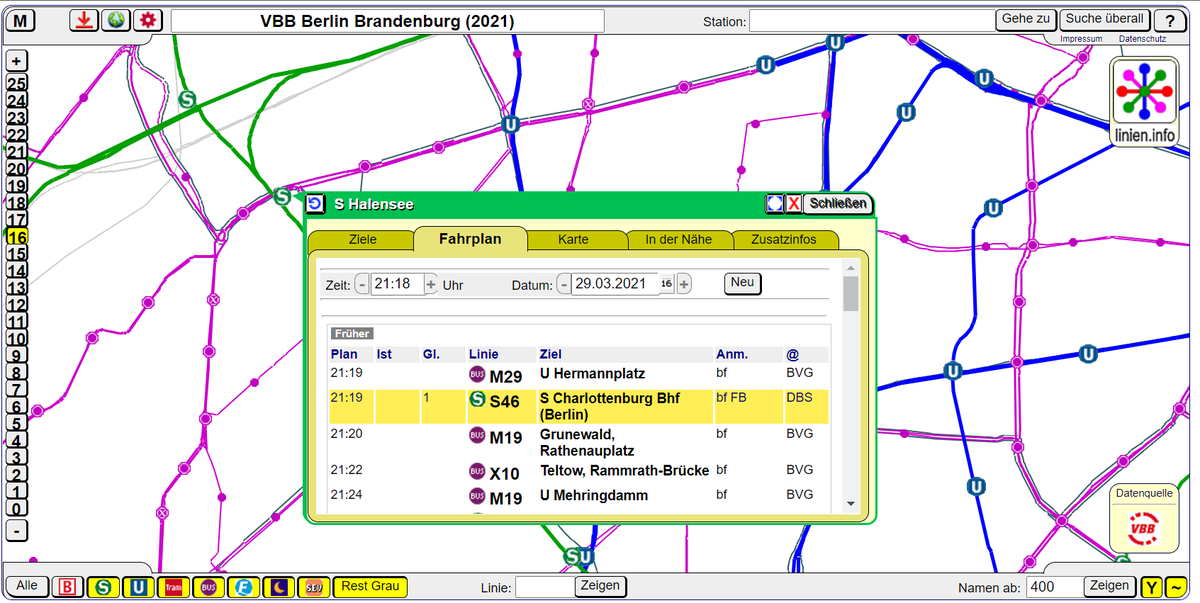This screenshot has width=1200, height=603.
Task: Switch to the Ziele tab
Action: point(362,240)
